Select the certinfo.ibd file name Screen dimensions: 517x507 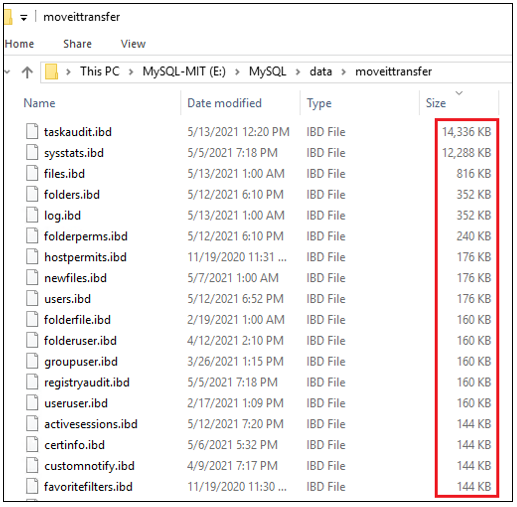coord(74,445)
